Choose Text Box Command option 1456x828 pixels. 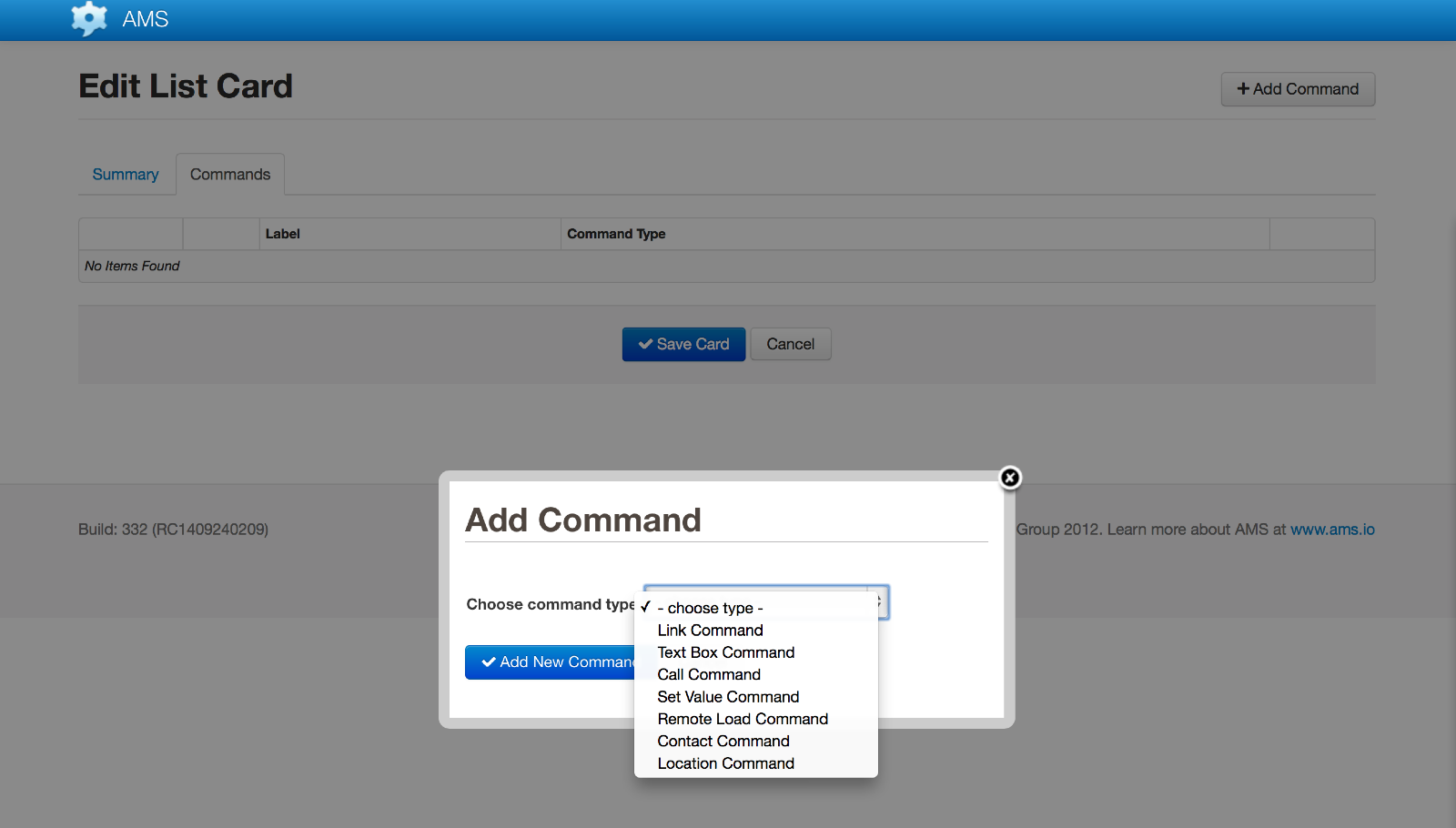[756, 652]
